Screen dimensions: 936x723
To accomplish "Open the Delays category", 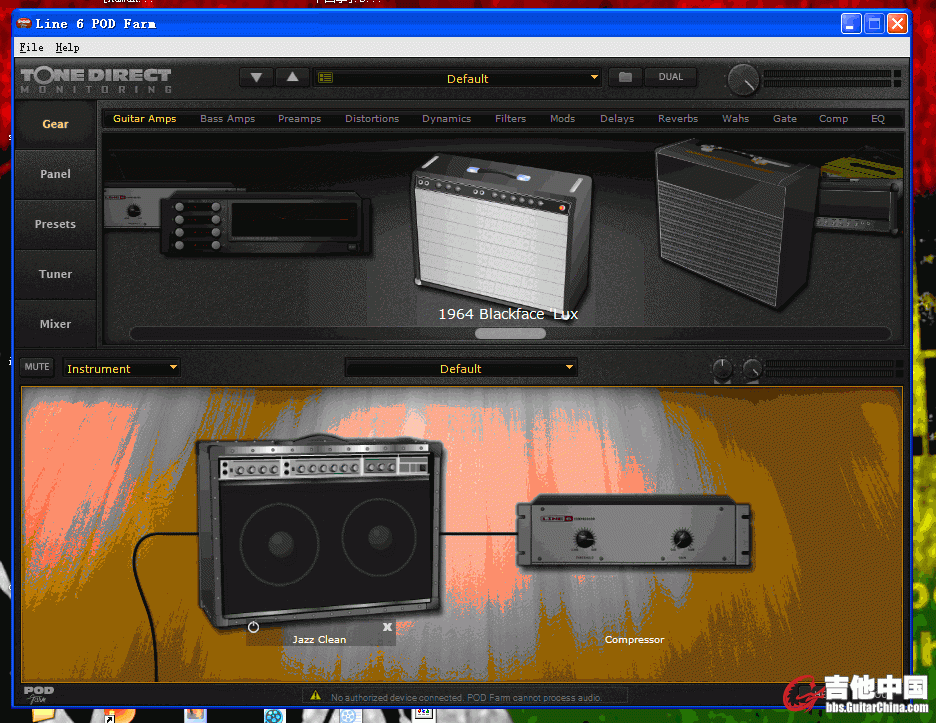I will pos(617,118).
